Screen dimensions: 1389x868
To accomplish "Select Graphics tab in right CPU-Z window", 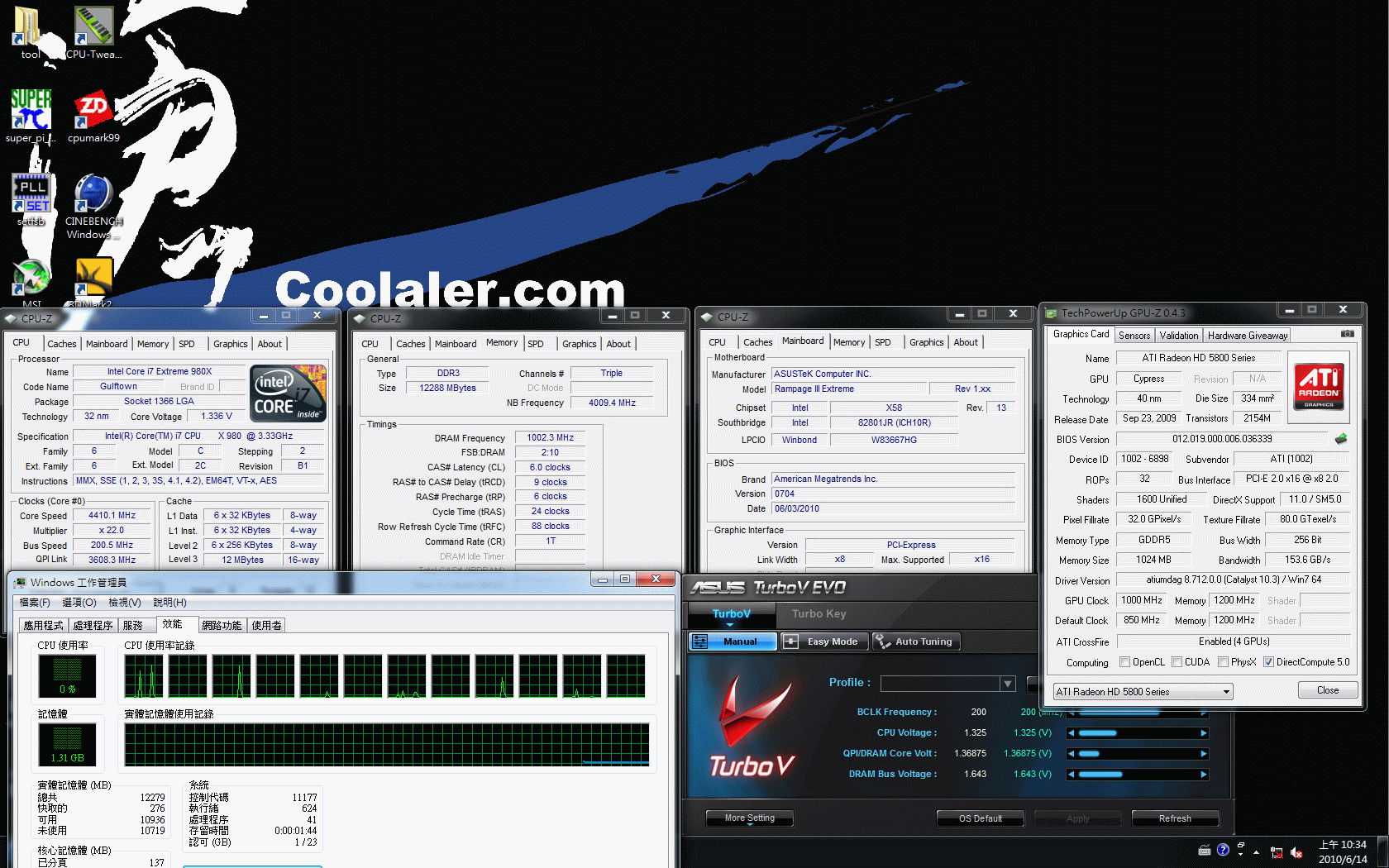I will [926, 342].
